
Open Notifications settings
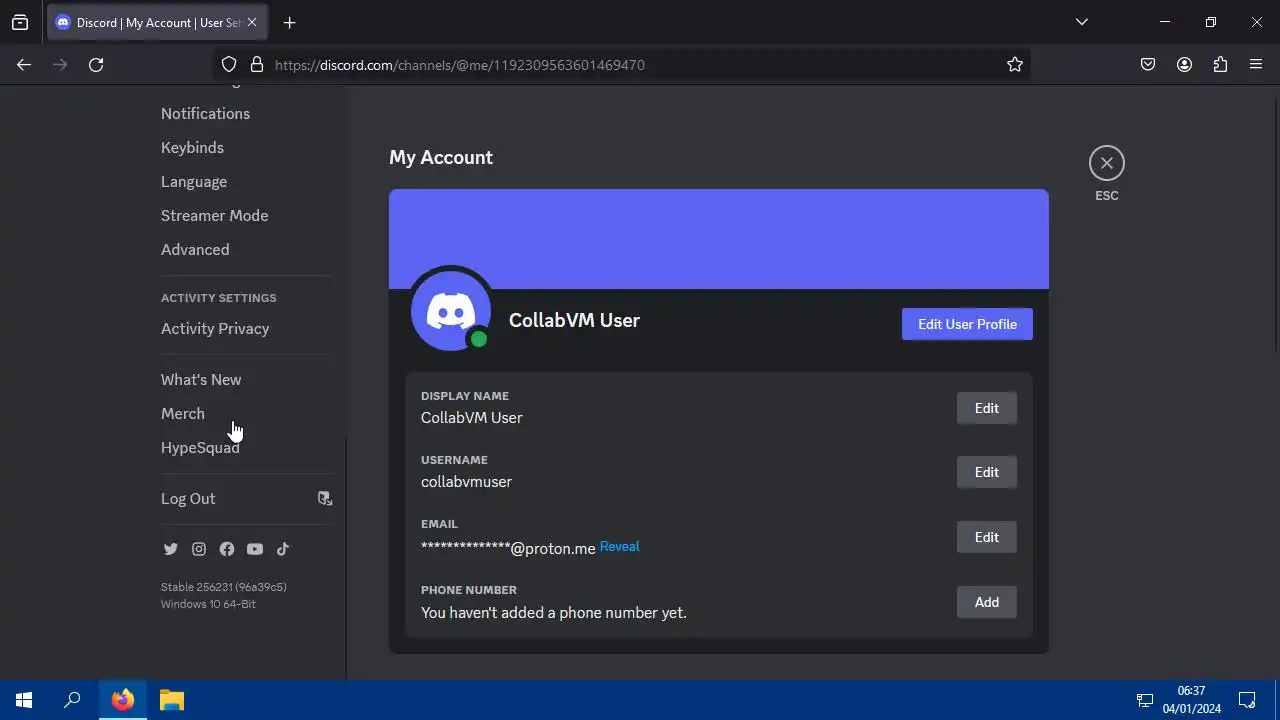[x=206, y=114]
